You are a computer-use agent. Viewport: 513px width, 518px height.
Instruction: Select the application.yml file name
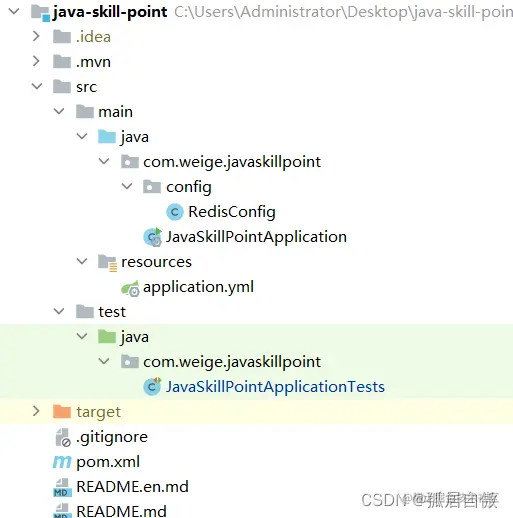pyautogui.click(x=199, y=287)
